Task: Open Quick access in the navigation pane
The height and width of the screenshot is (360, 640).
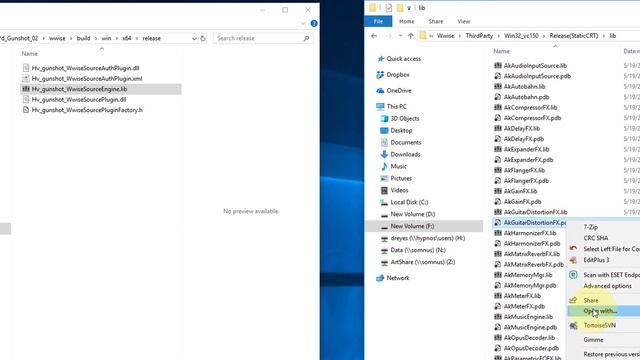Action: [403, 59]
